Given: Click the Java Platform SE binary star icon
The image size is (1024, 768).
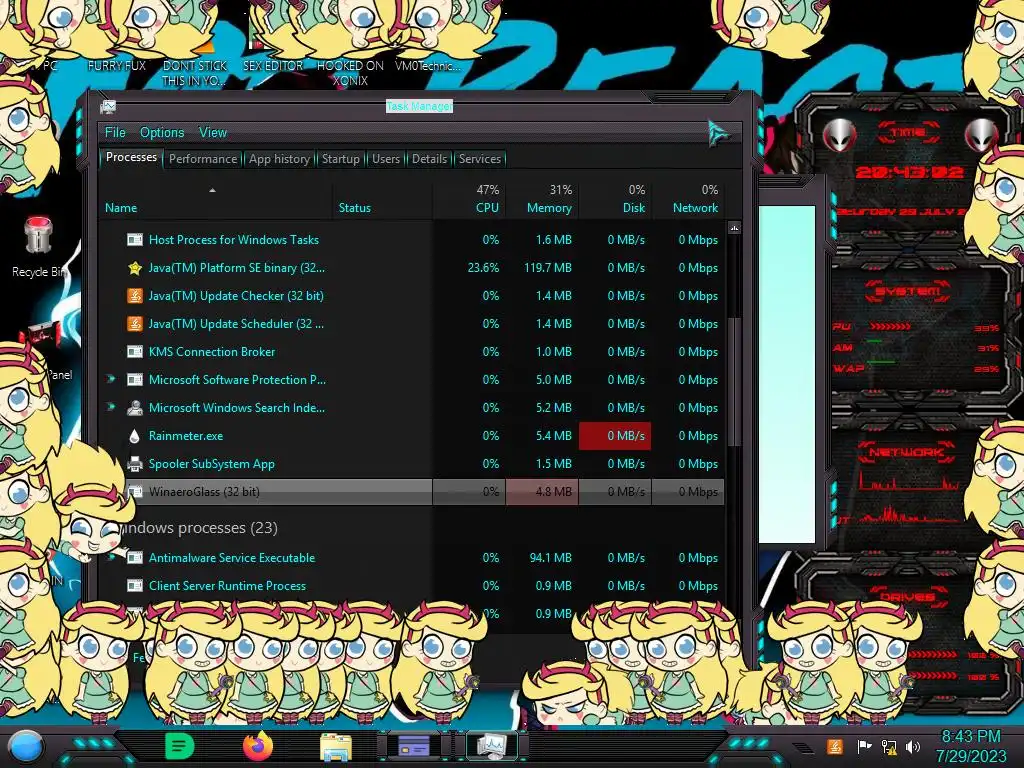Looking at the screenshot, I should 135,268.
